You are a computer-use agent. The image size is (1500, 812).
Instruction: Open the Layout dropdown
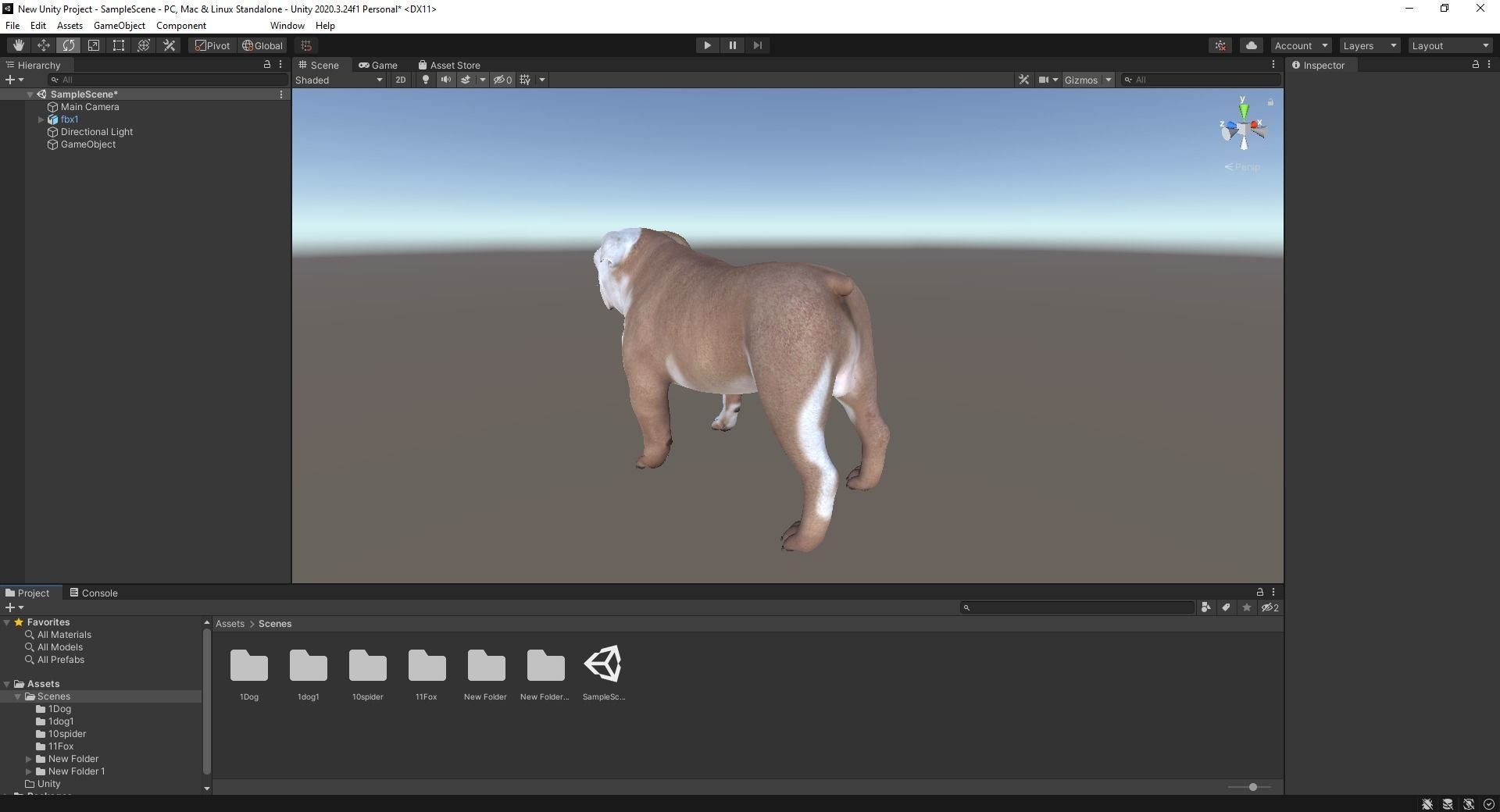click(x=1451, y=45)
